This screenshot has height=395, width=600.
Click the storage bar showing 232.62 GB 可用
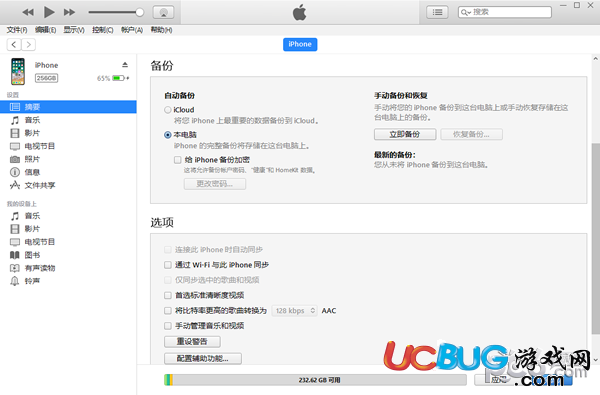[315, 380]
